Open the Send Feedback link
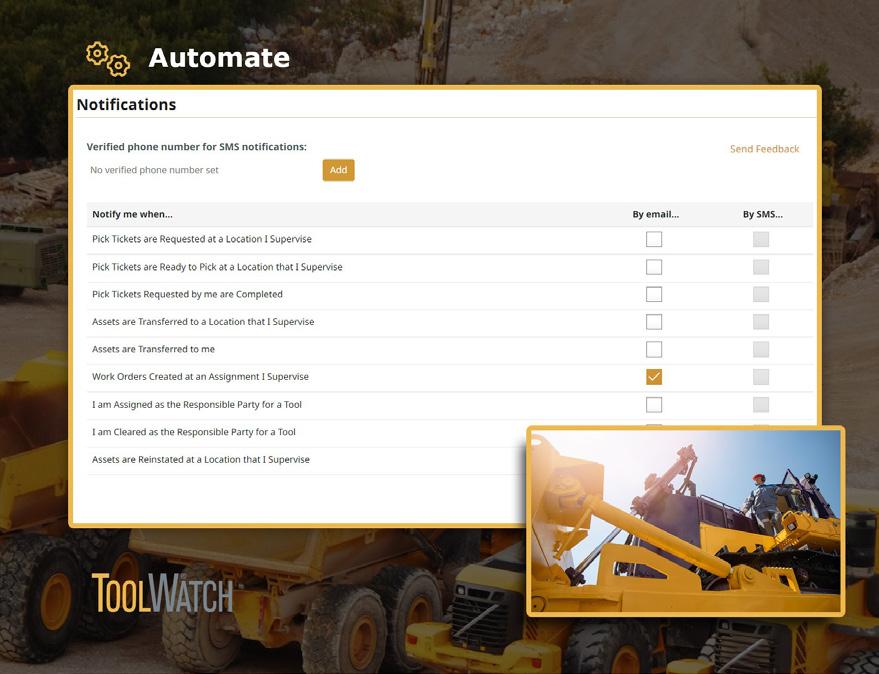The height and width of the screenshot is (674, 879). click(764, 149)
